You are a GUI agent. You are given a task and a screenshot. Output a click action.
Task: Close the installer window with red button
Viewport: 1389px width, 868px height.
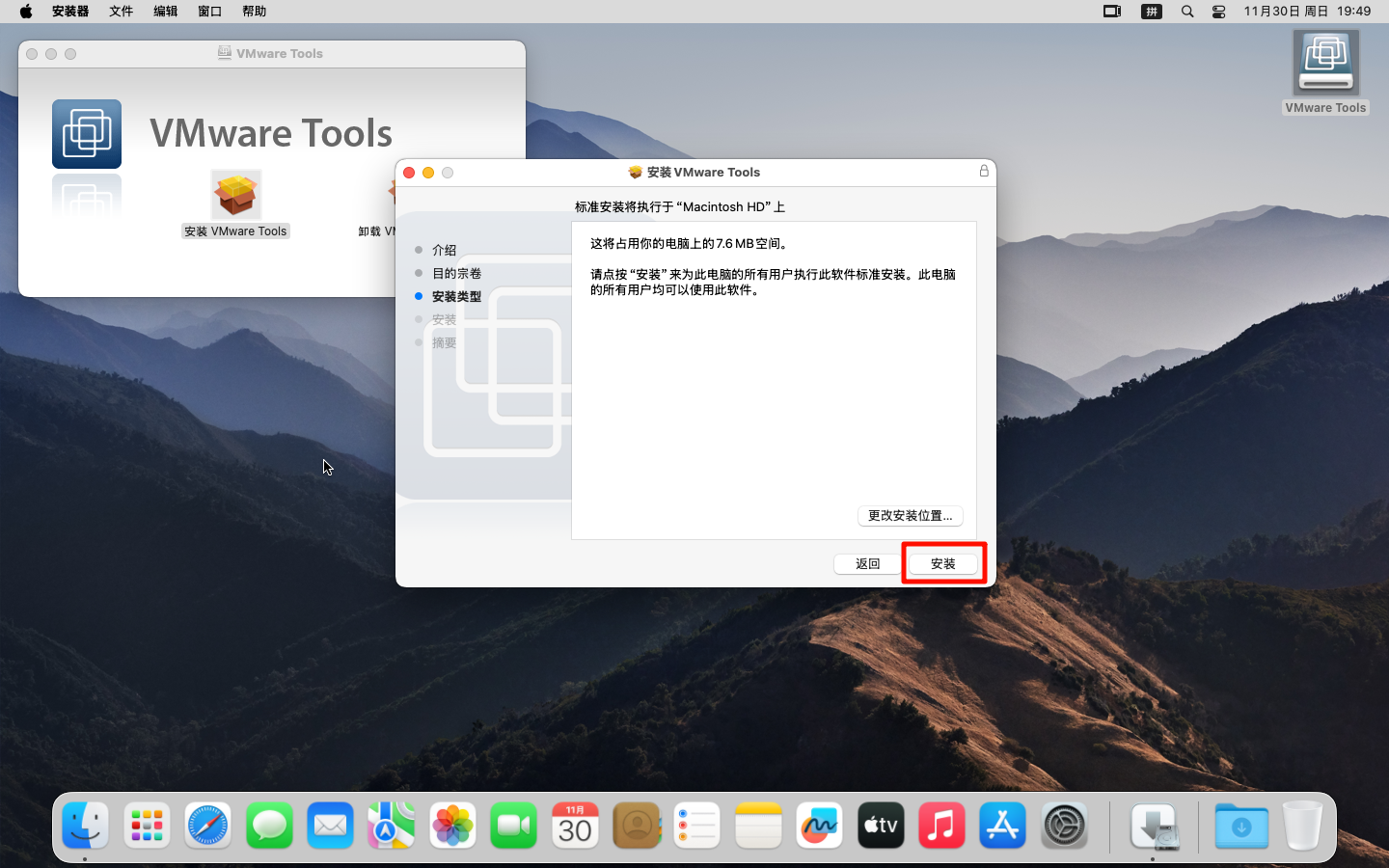[x=409, y=173]
